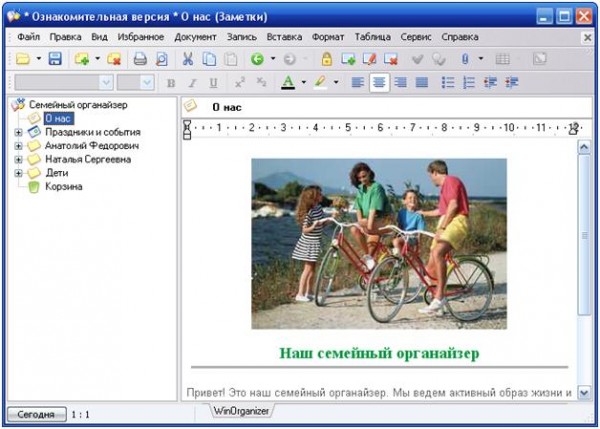Click the Cut scissors icon
The image size is (600, 429).
188,59
